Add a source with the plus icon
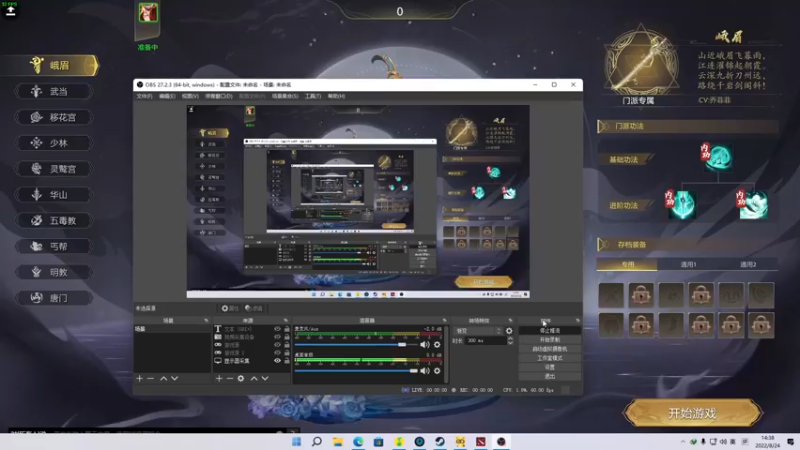 point(219,379)
